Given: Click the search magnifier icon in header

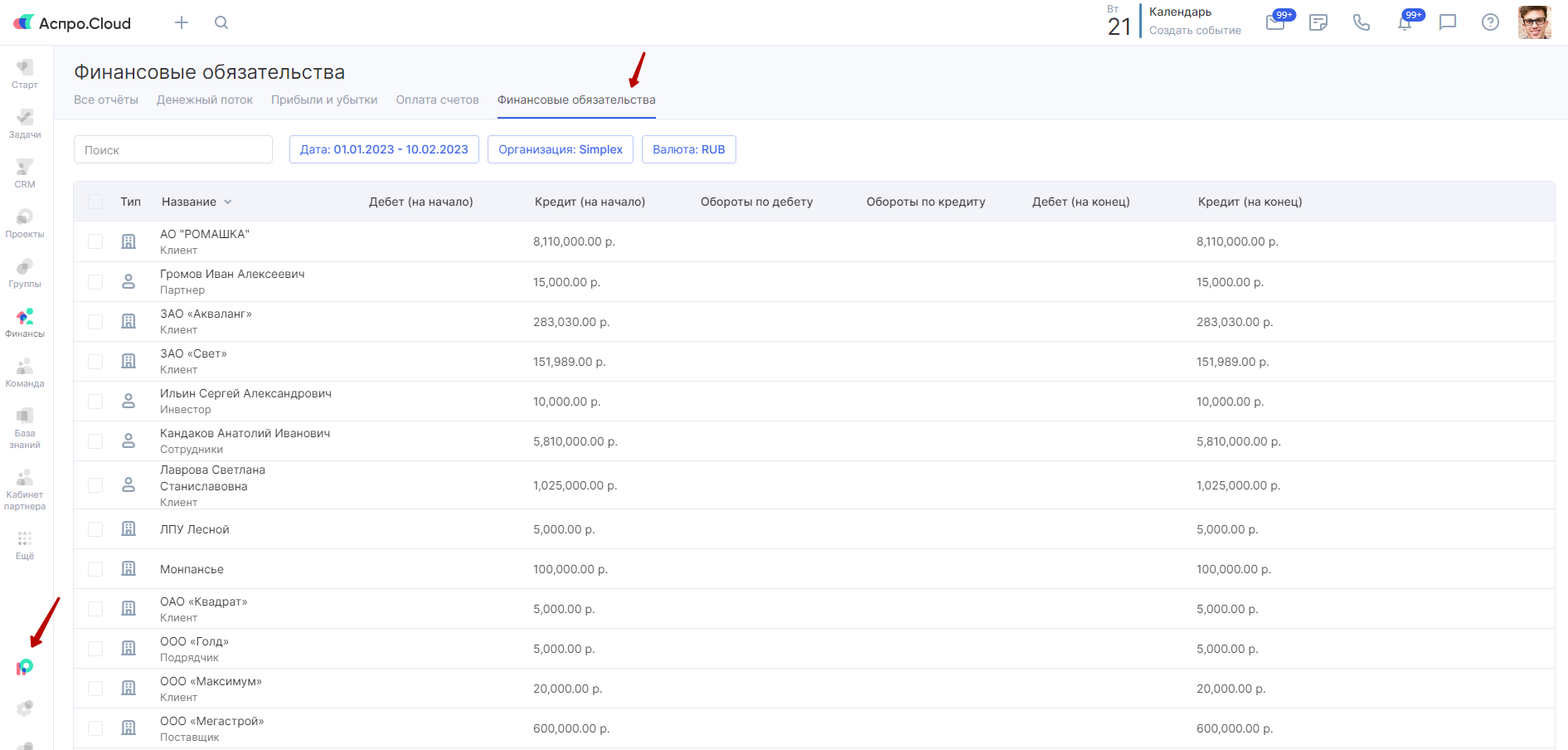Looking at the screenshot, I should coord(221,22).
